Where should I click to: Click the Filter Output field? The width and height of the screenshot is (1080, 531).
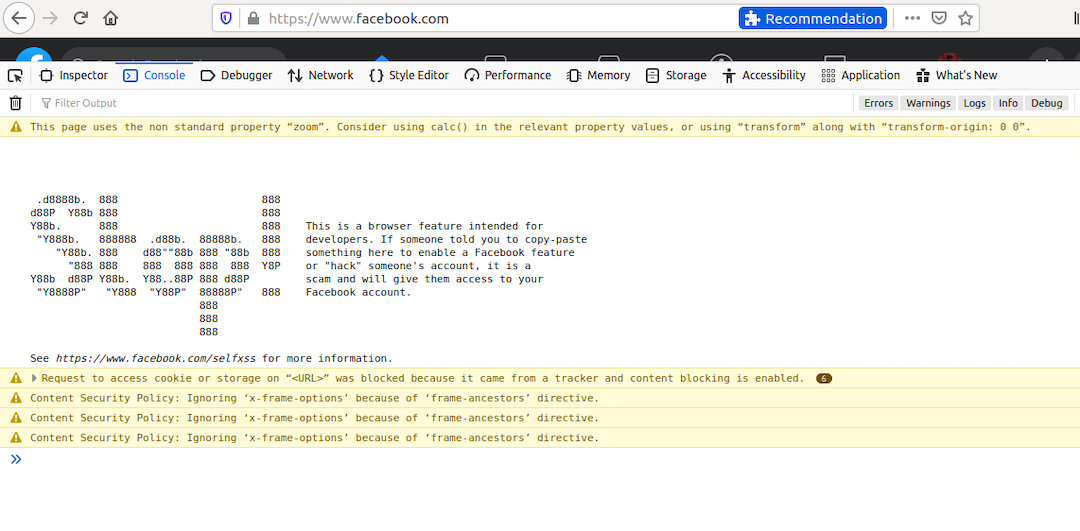[441, 103]
